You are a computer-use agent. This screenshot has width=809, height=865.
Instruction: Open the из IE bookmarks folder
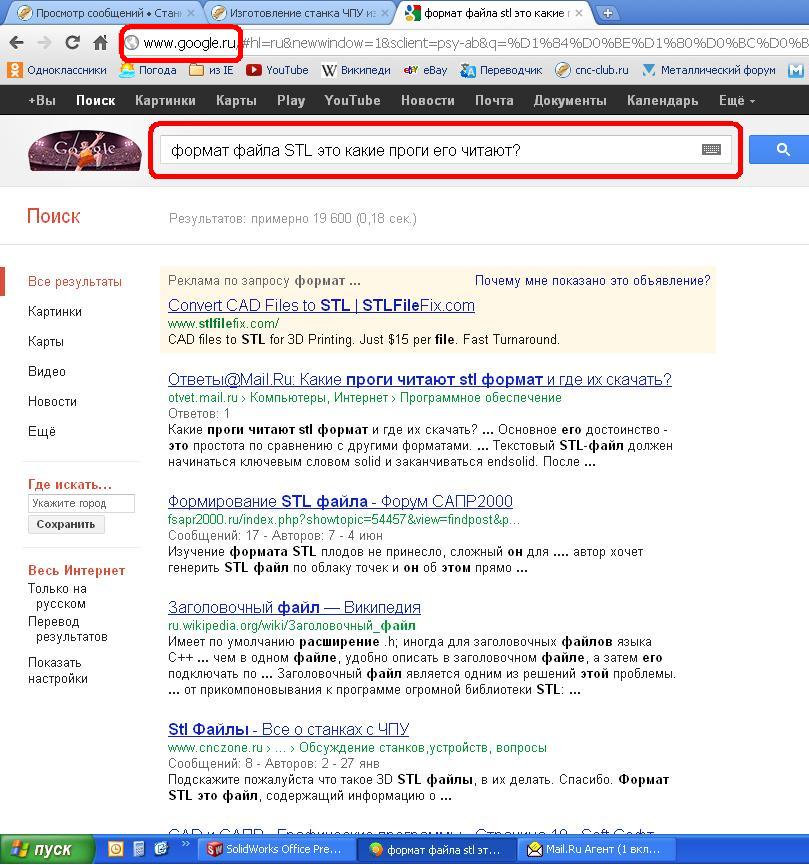(211, 70)
